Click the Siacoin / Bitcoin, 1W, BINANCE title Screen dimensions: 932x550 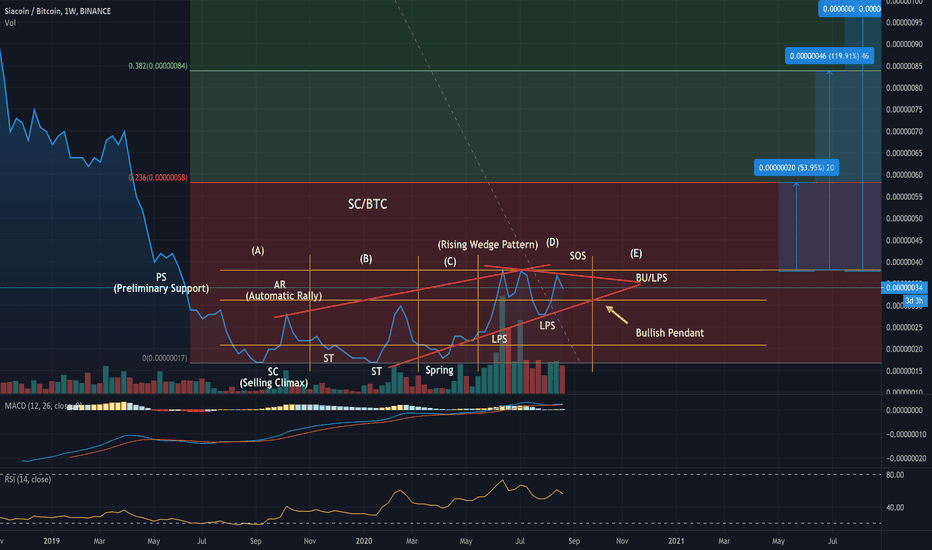point(58,11)
